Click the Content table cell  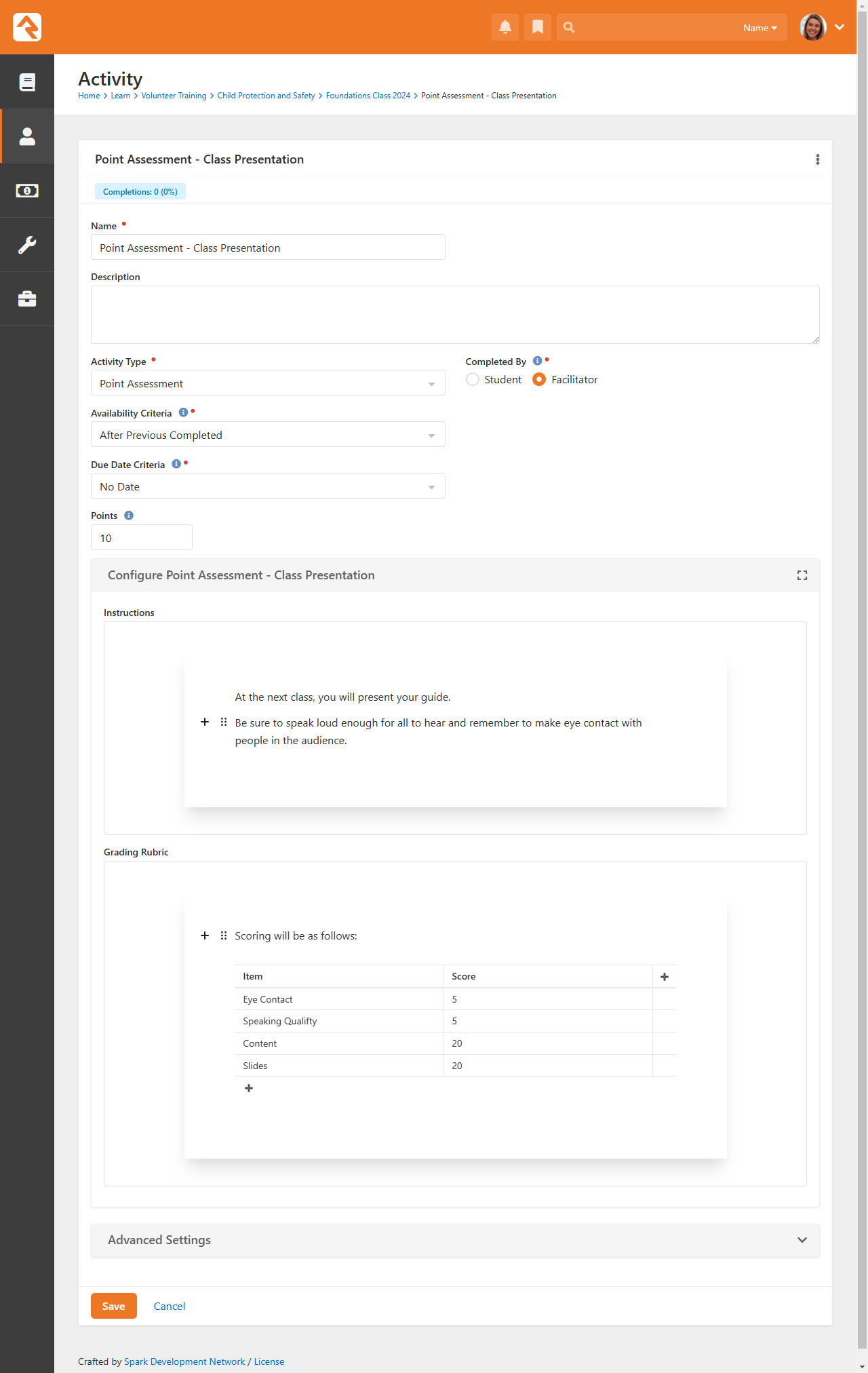[x=339, y=1044]
